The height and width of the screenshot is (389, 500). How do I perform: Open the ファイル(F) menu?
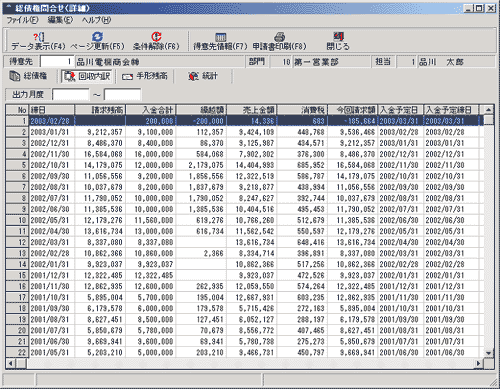(x=22, y=20)
